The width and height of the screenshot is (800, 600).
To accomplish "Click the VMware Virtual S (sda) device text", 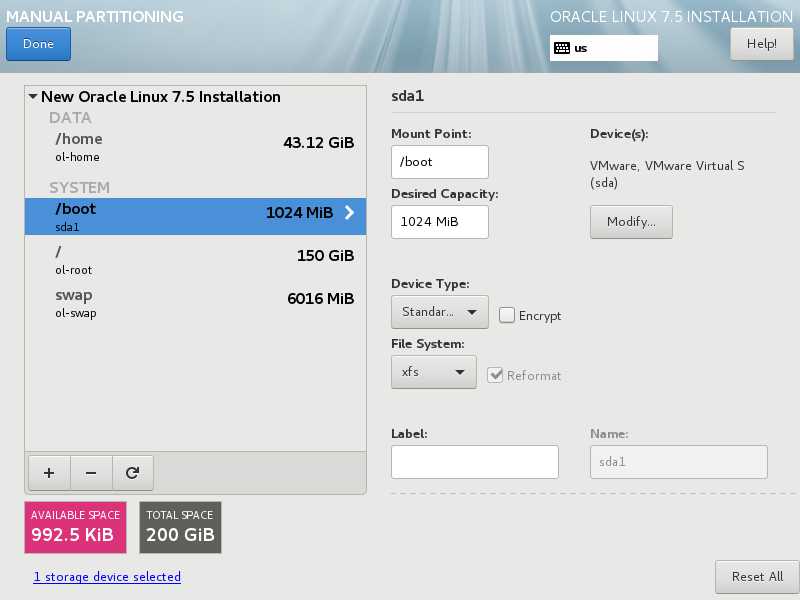I will pos(667,174).
